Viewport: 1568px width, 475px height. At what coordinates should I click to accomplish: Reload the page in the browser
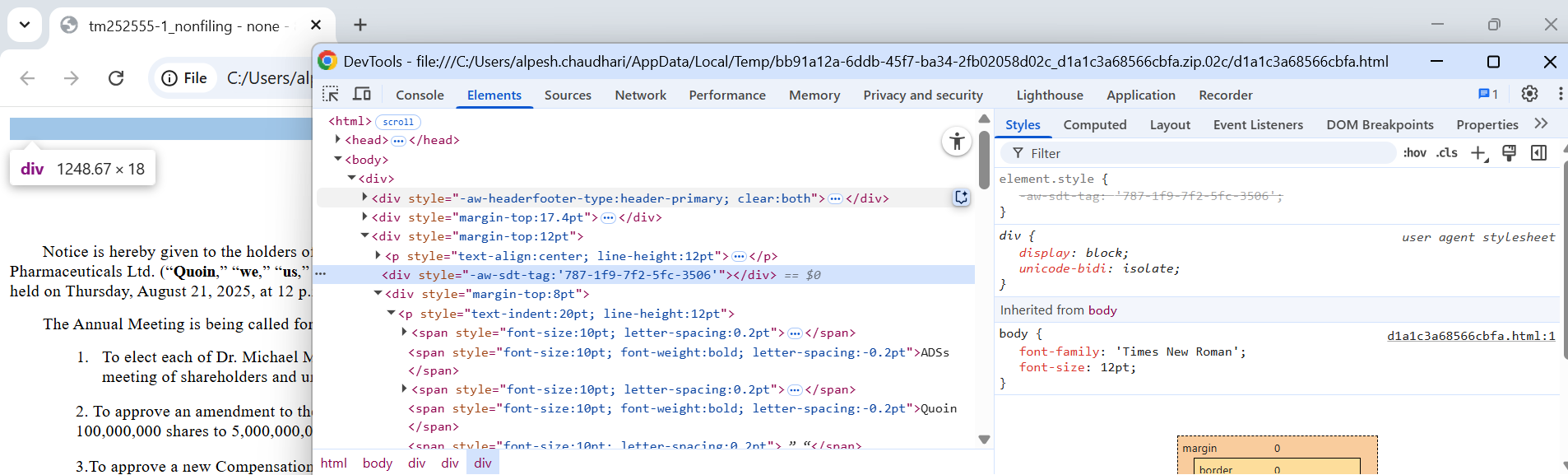tap(116, 78)
